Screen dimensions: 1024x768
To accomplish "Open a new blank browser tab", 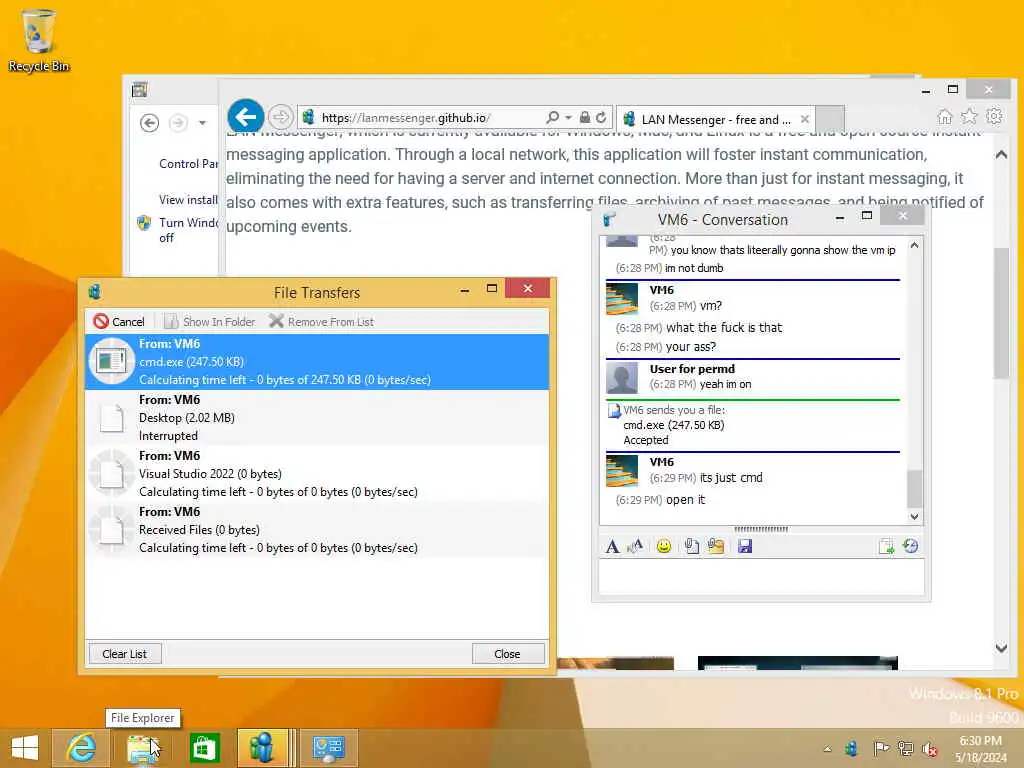I will pyautogui.click(x=830, y=119).
